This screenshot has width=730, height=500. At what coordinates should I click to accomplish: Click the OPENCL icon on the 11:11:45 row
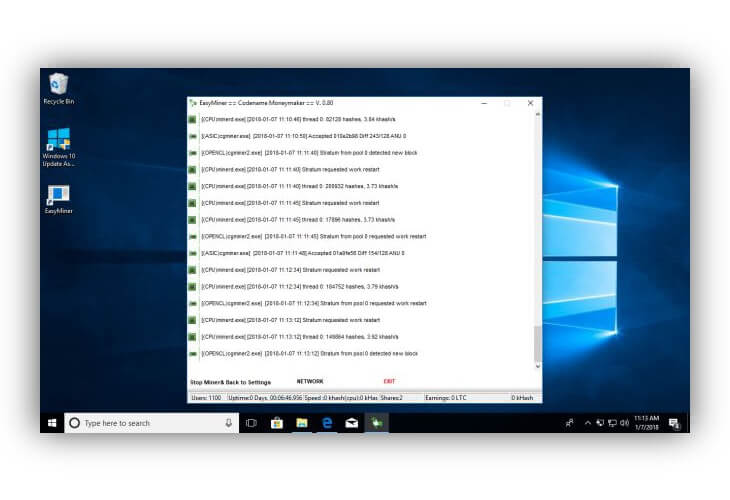click(x=192, y=236)
